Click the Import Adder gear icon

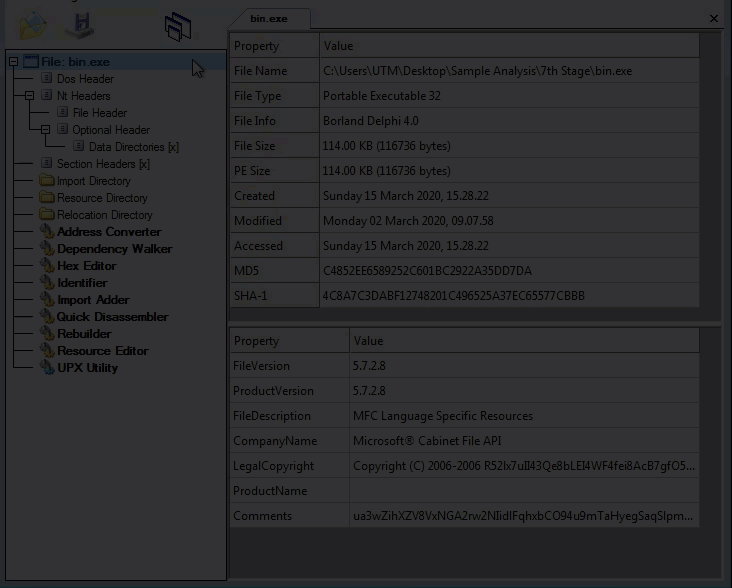47,299
